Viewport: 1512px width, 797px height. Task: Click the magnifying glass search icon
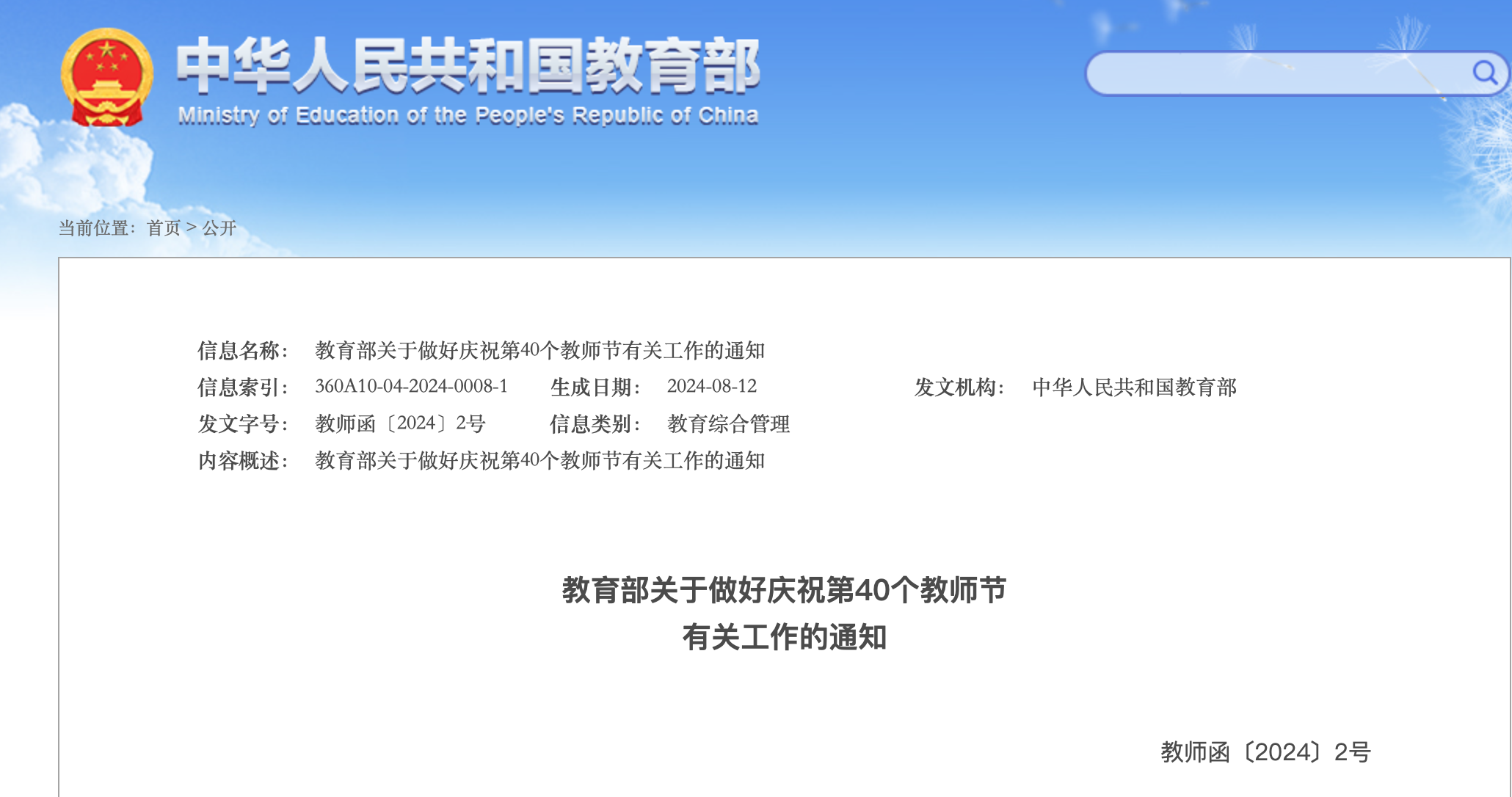1484,73
